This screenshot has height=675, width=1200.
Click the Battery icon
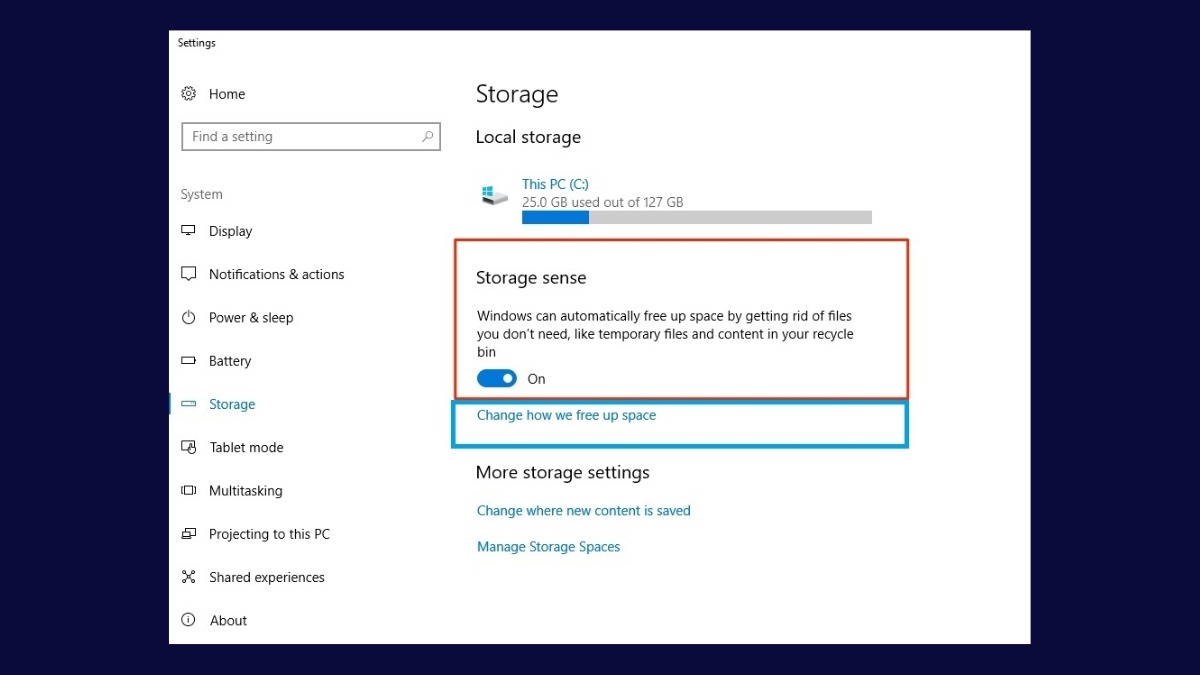(188, 360)
